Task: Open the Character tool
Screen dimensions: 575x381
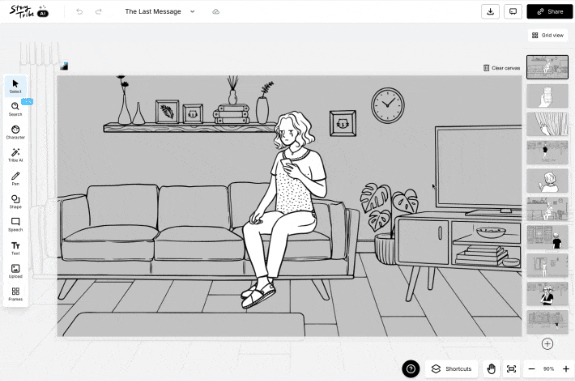Action: [x=15, y=132]
